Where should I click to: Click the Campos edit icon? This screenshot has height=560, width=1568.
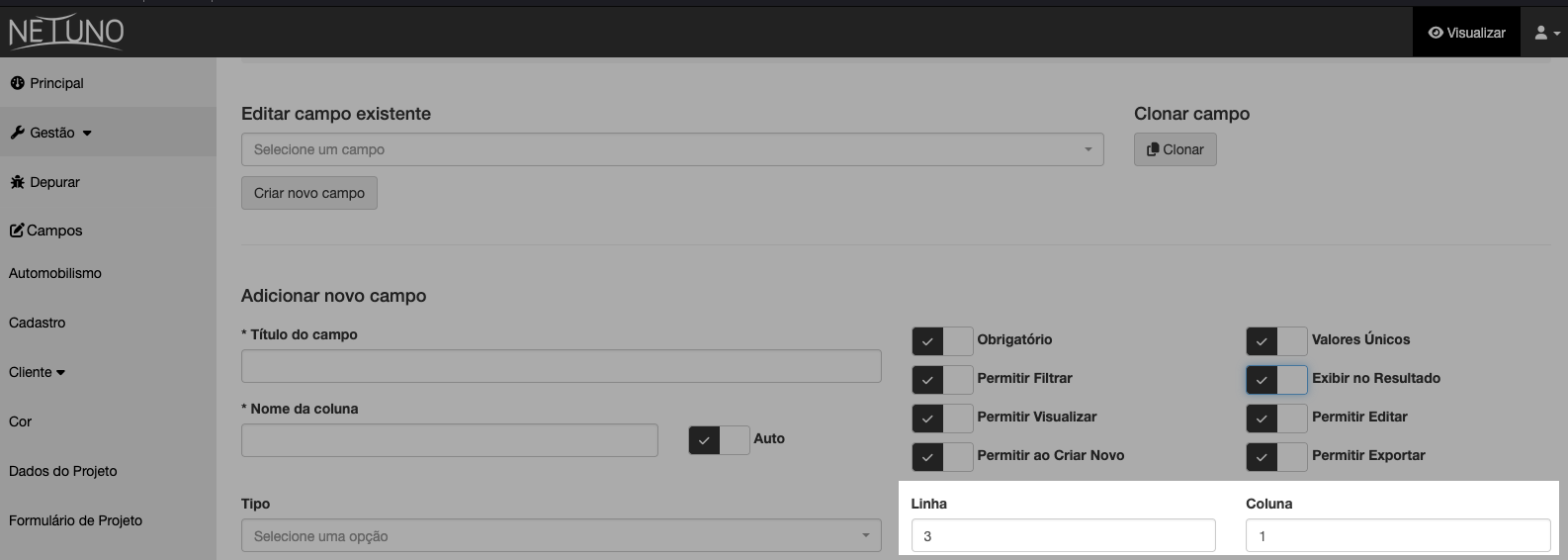click(x=17, y=231)
